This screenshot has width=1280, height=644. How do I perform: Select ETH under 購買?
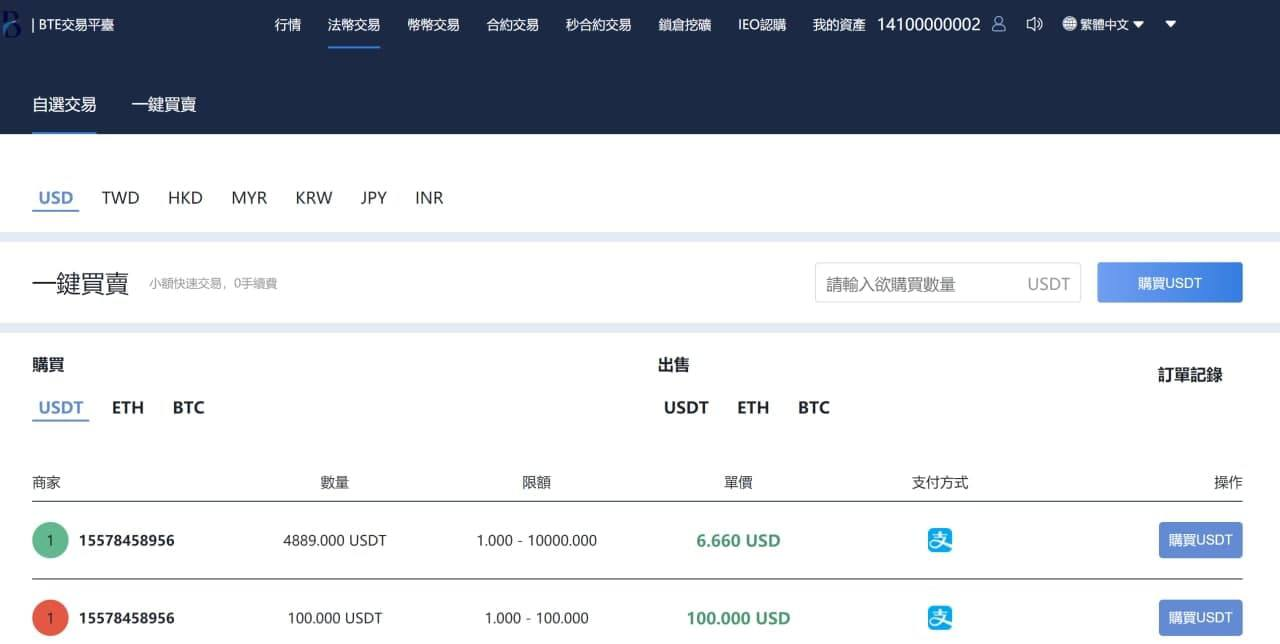click(128, 407)
